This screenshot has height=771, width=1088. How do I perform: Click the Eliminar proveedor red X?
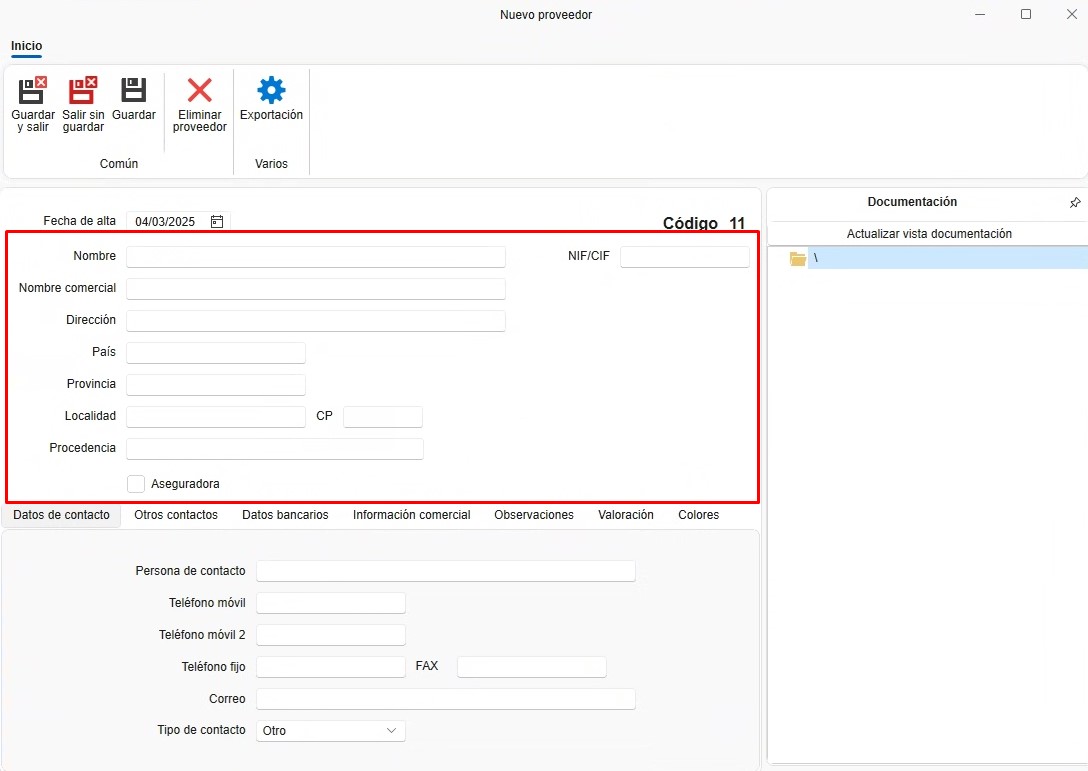(199, 90)
